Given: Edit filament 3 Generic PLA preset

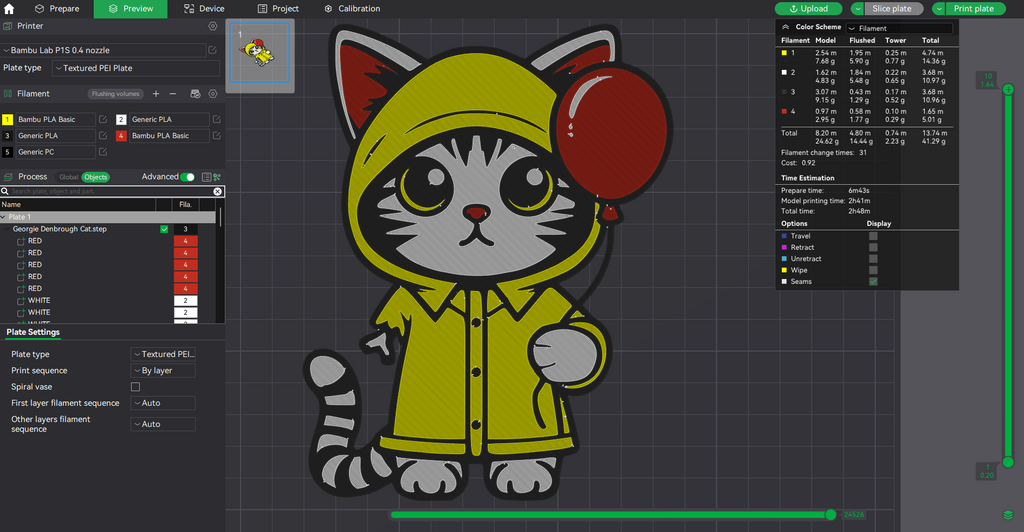Looking at the screenshot, I should (x=103, y=136).
